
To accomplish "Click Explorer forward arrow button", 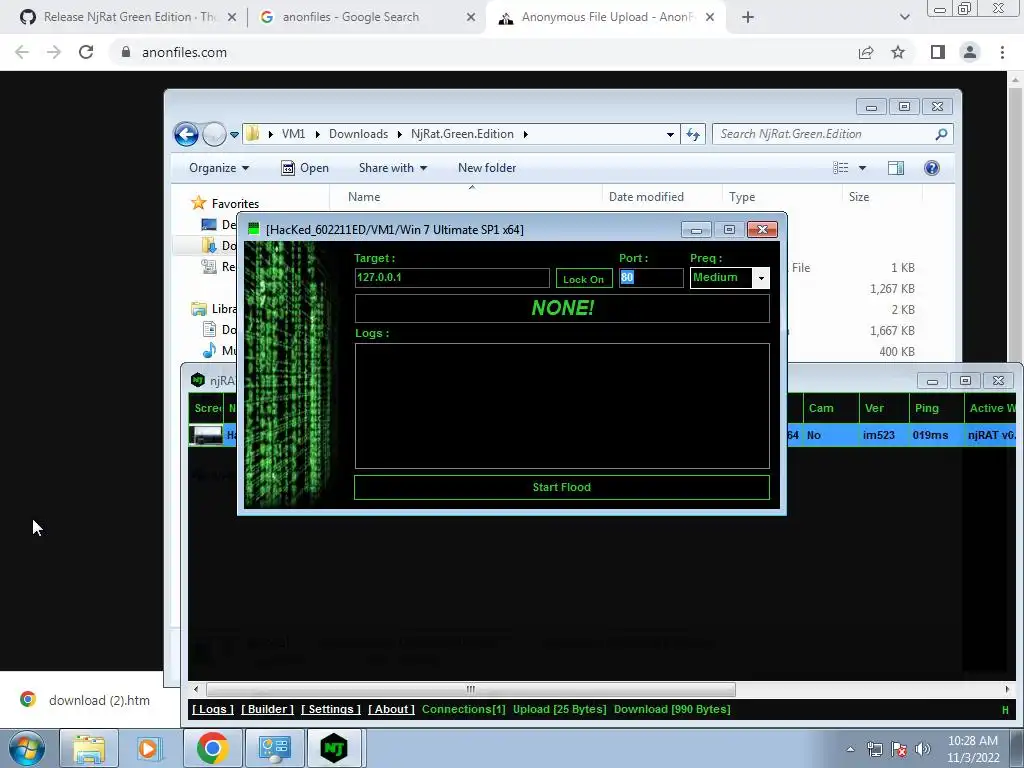I will coord(214,135).
